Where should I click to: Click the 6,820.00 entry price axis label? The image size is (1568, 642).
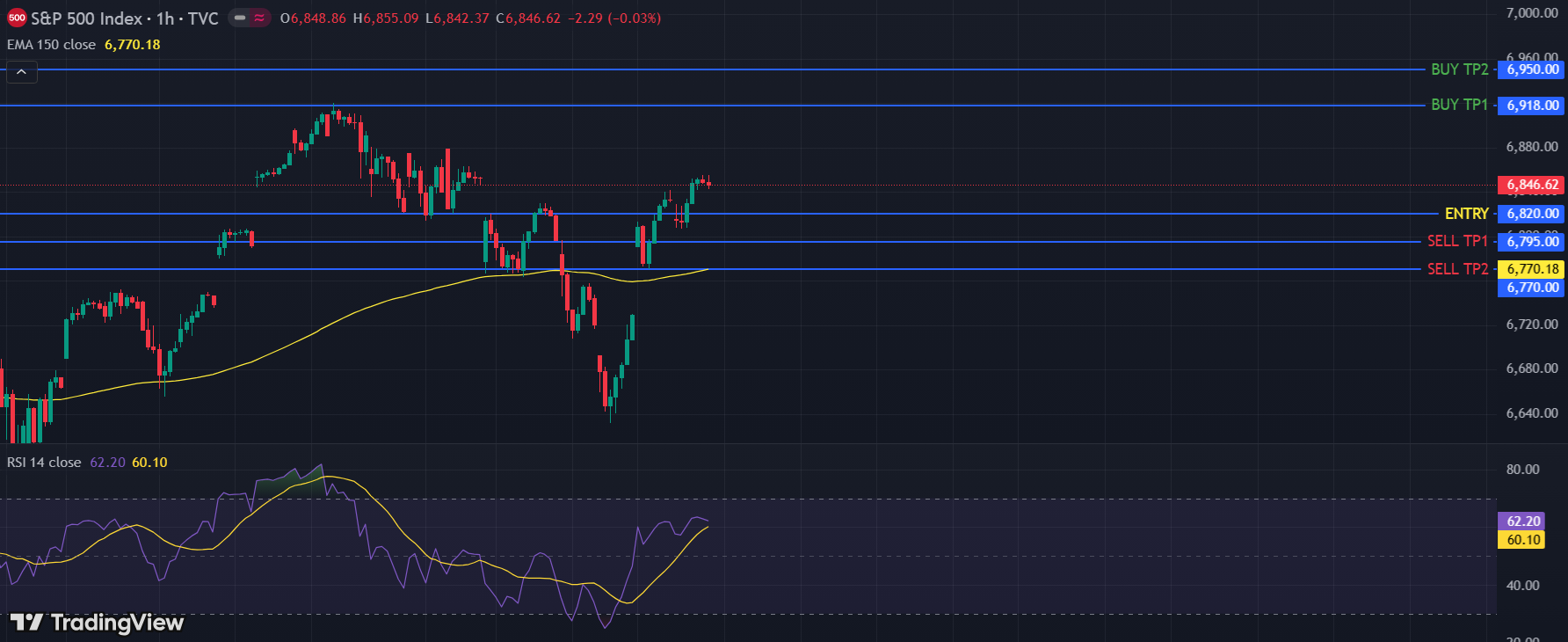coord(1532,214)
